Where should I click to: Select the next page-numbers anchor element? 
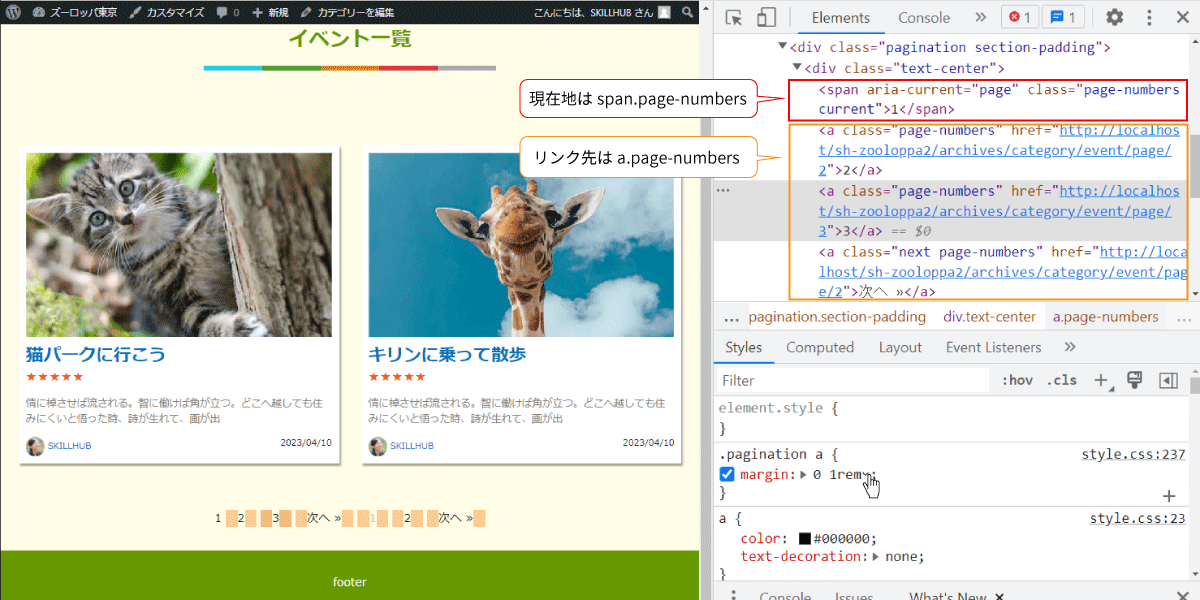click(x=1001, y=271)
